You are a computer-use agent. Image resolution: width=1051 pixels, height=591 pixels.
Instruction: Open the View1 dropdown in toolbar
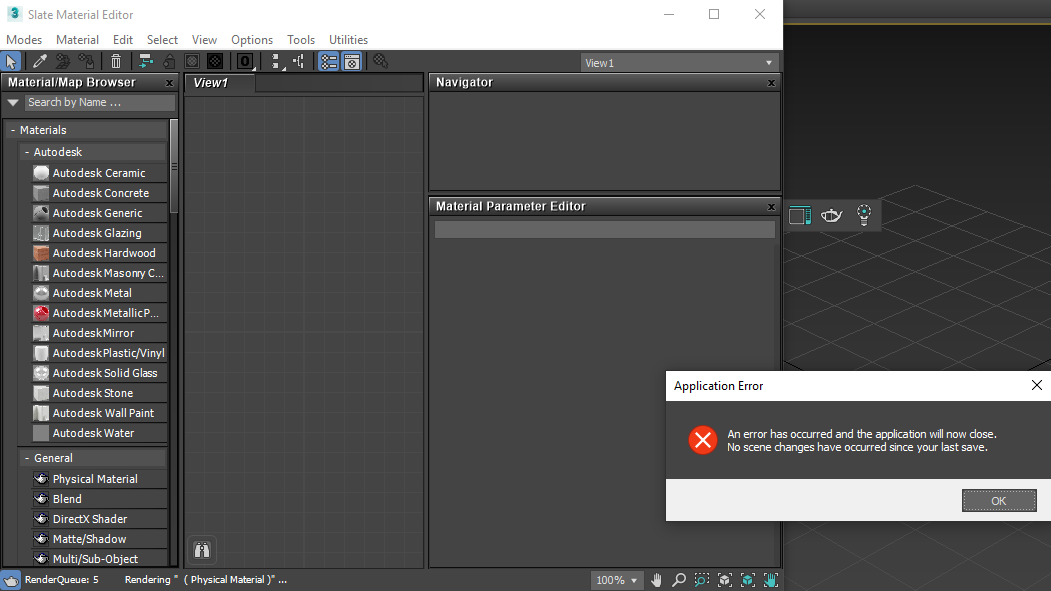678,63
